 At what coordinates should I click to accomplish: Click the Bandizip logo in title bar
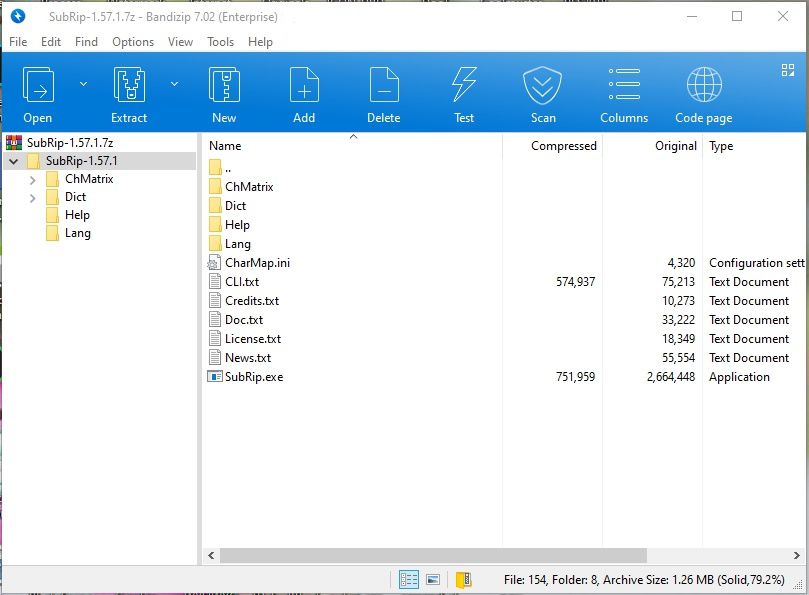coord(18,17)
